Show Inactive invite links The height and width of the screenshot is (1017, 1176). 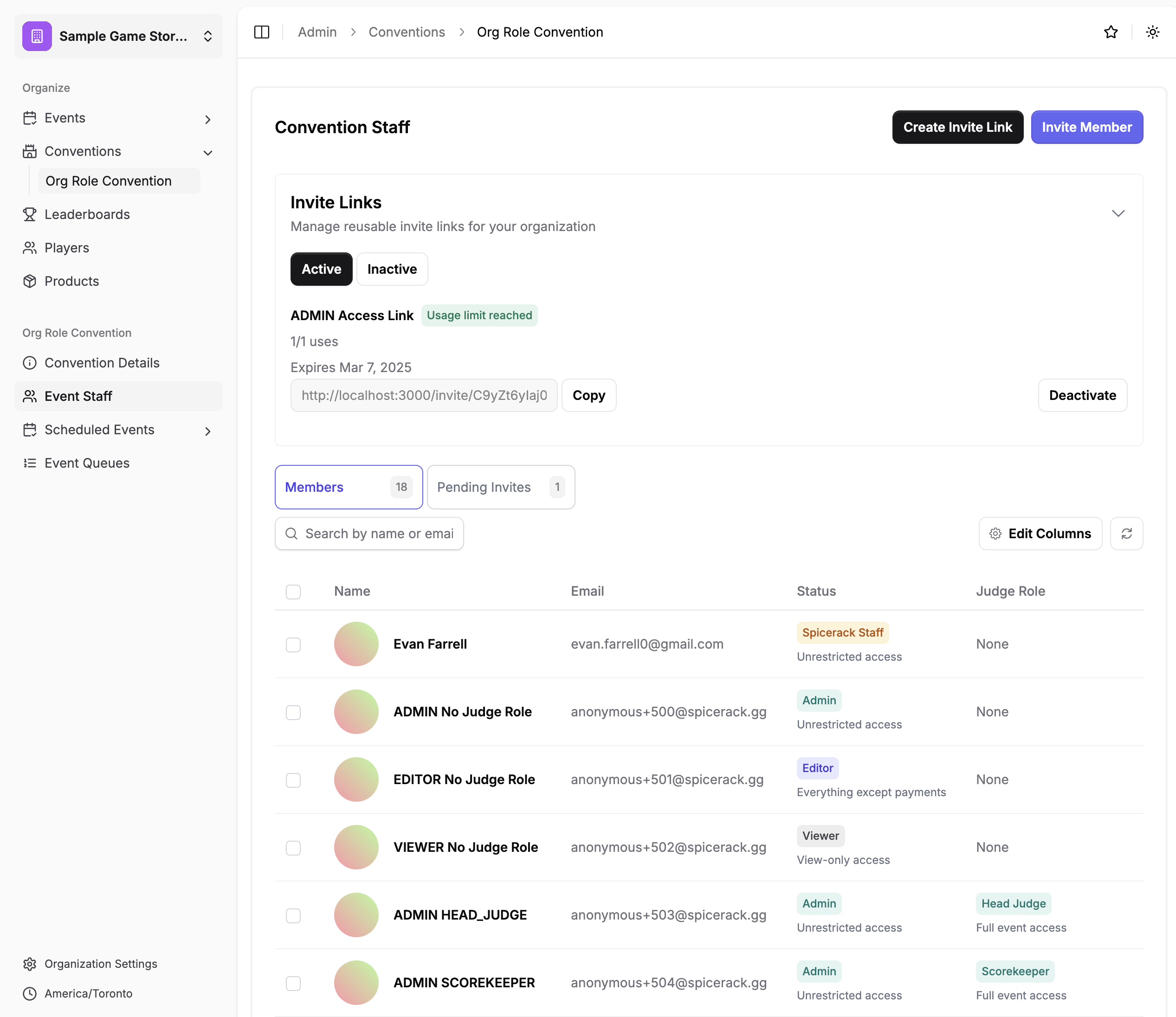(392, 269)
